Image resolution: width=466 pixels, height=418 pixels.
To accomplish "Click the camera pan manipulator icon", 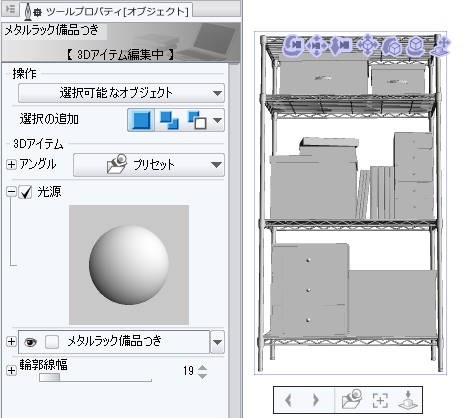I will click(x=316, y=45).
